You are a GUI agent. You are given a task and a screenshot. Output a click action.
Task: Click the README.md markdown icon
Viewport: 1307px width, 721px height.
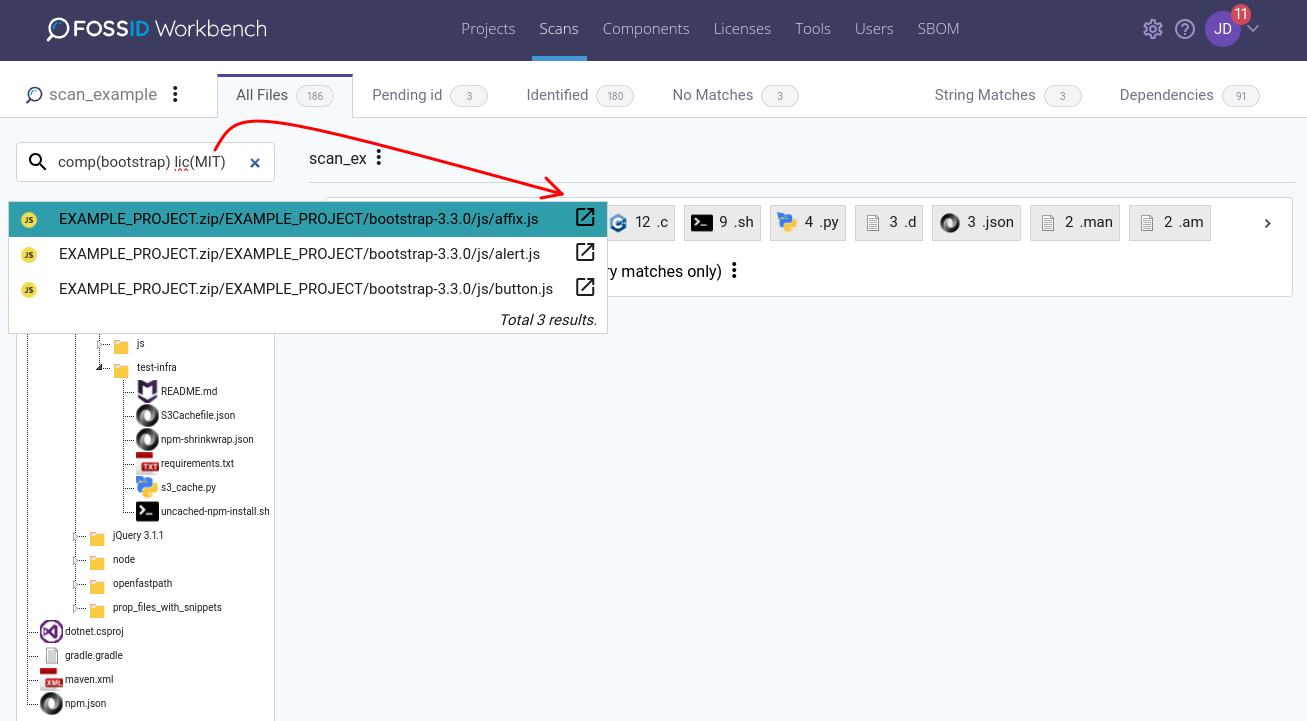147,392
